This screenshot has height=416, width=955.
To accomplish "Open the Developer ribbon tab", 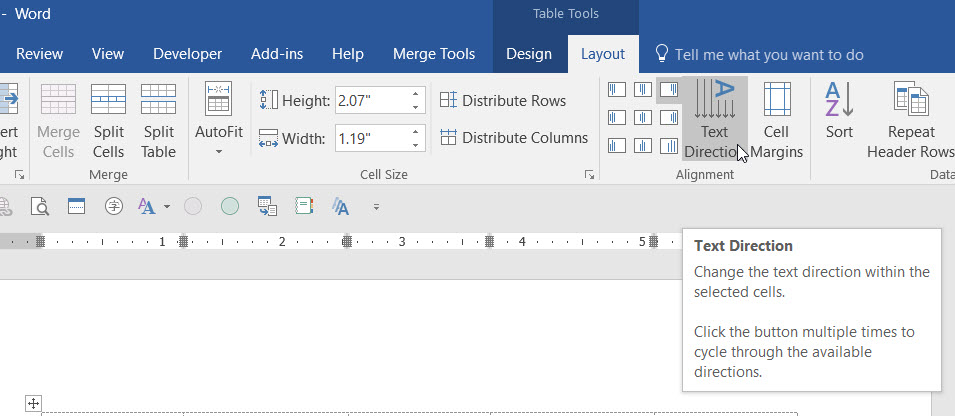I will (x=187, y=54).
